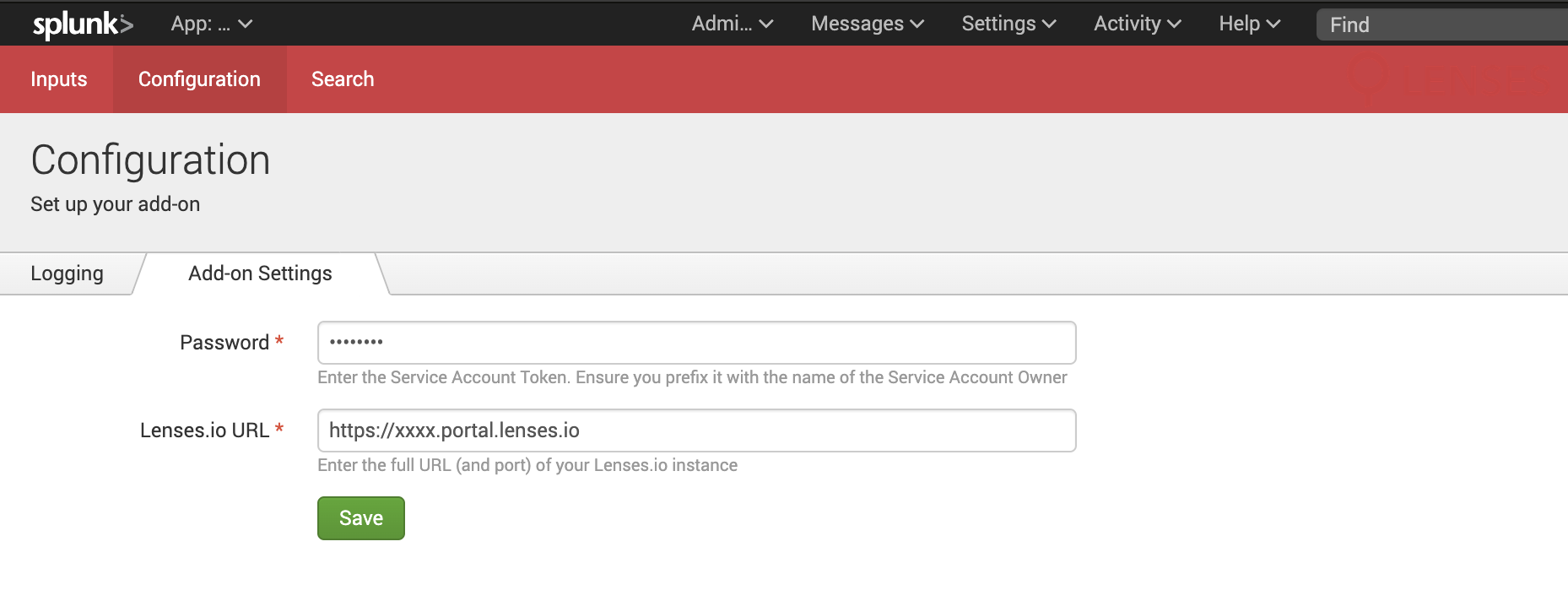The height and width of the screenshot is (601, 1568).
Task: Open the App selector dropdown
Action: point(212,24)
